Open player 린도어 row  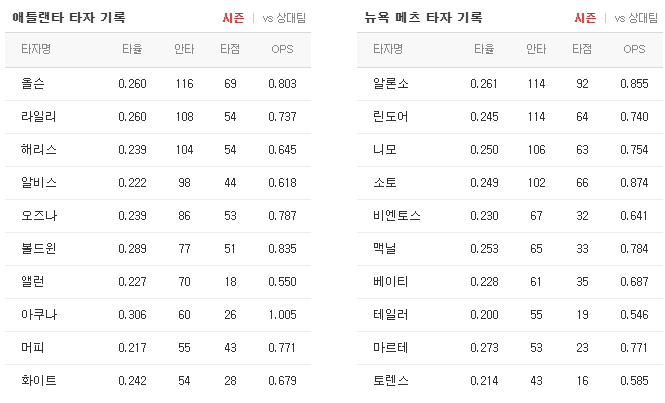[510, 117]
